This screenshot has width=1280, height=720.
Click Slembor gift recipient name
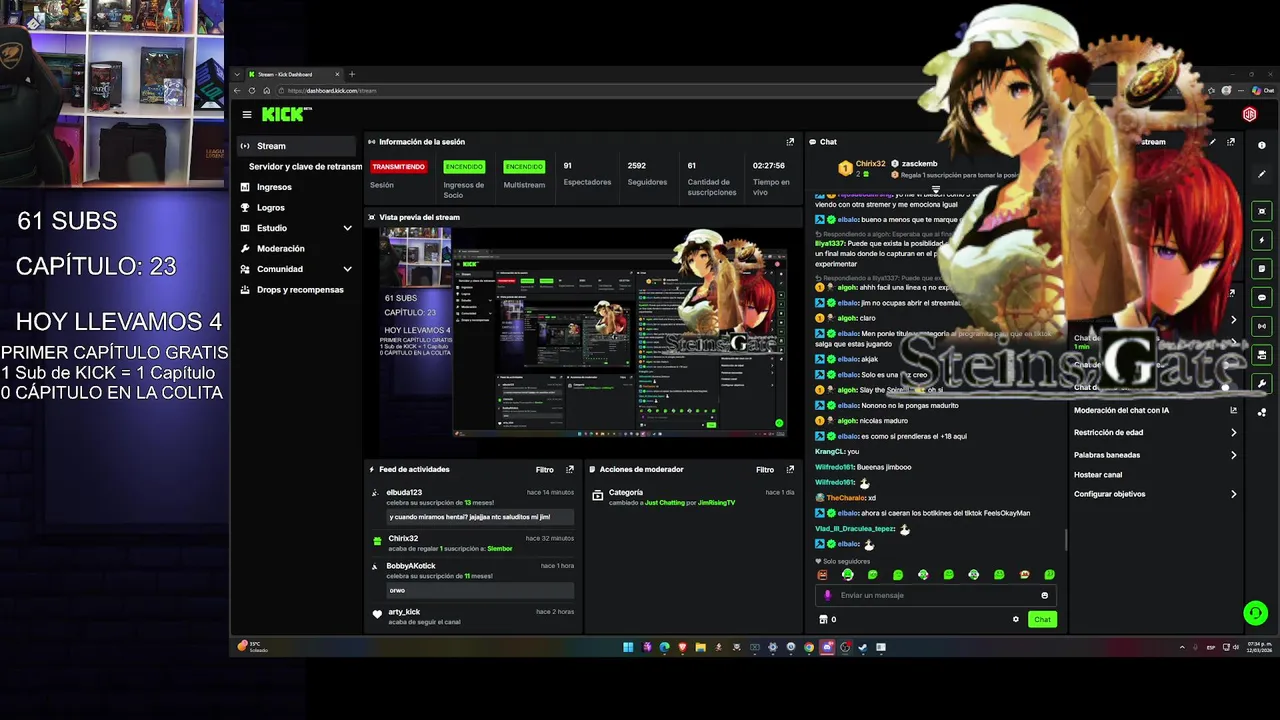click(x=499, y=548)
